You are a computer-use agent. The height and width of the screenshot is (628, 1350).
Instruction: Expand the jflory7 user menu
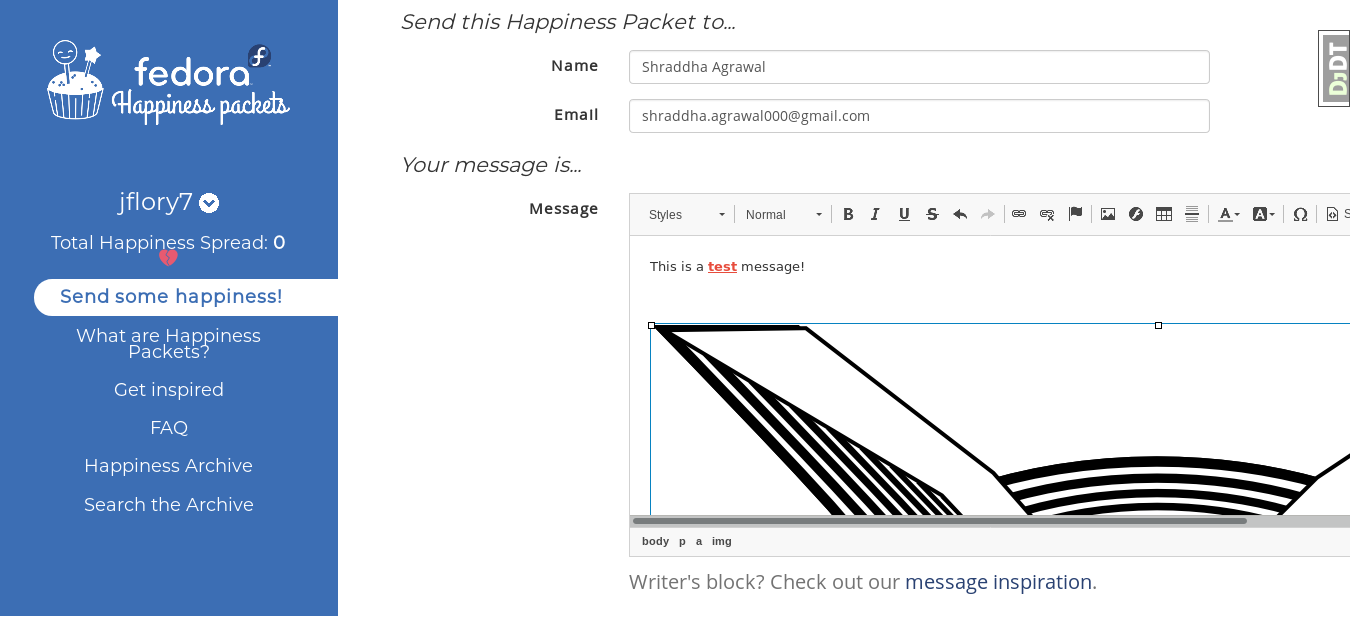point(209,203)
